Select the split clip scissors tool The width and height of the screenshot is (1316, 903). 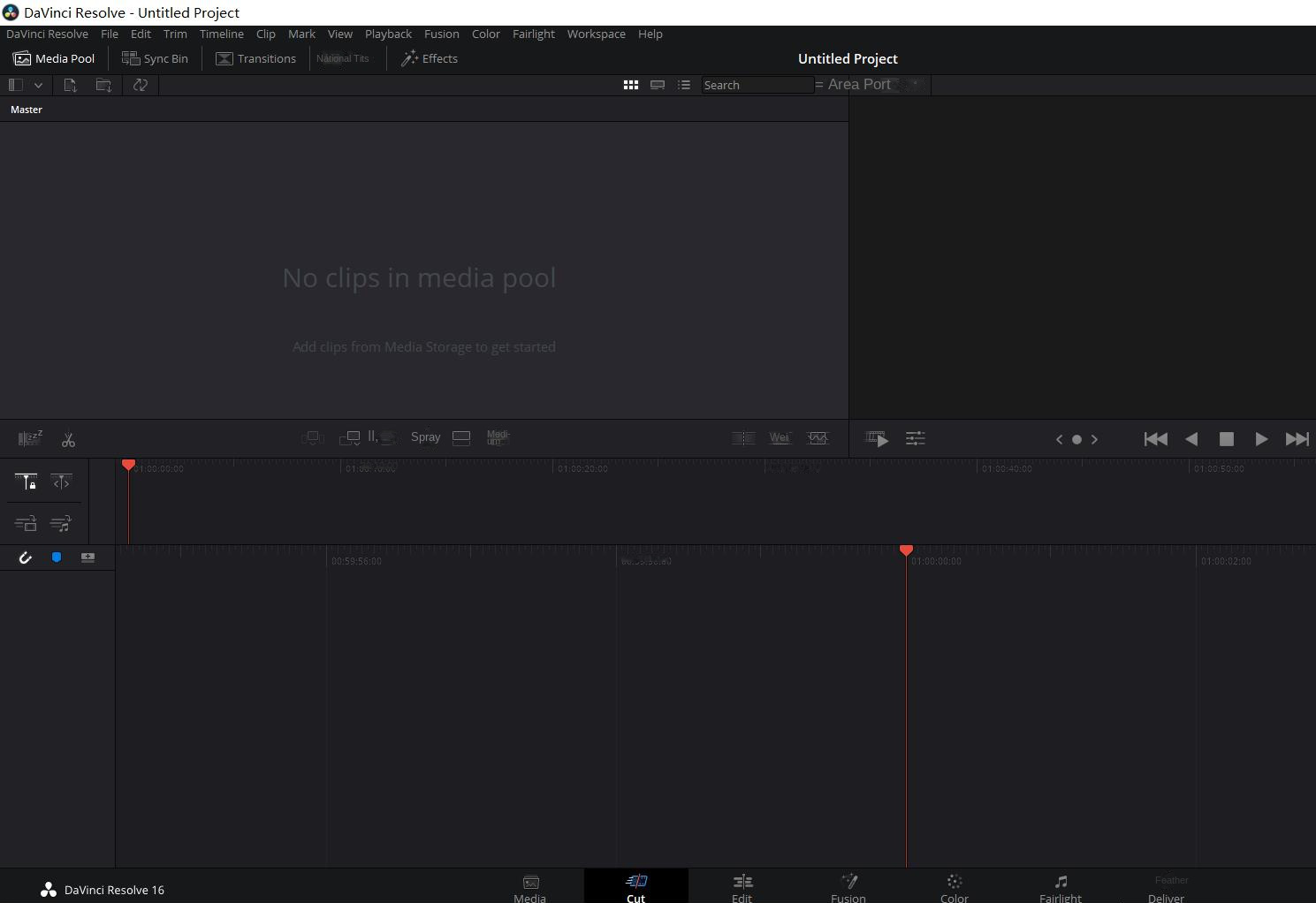[x=68, y=439]
